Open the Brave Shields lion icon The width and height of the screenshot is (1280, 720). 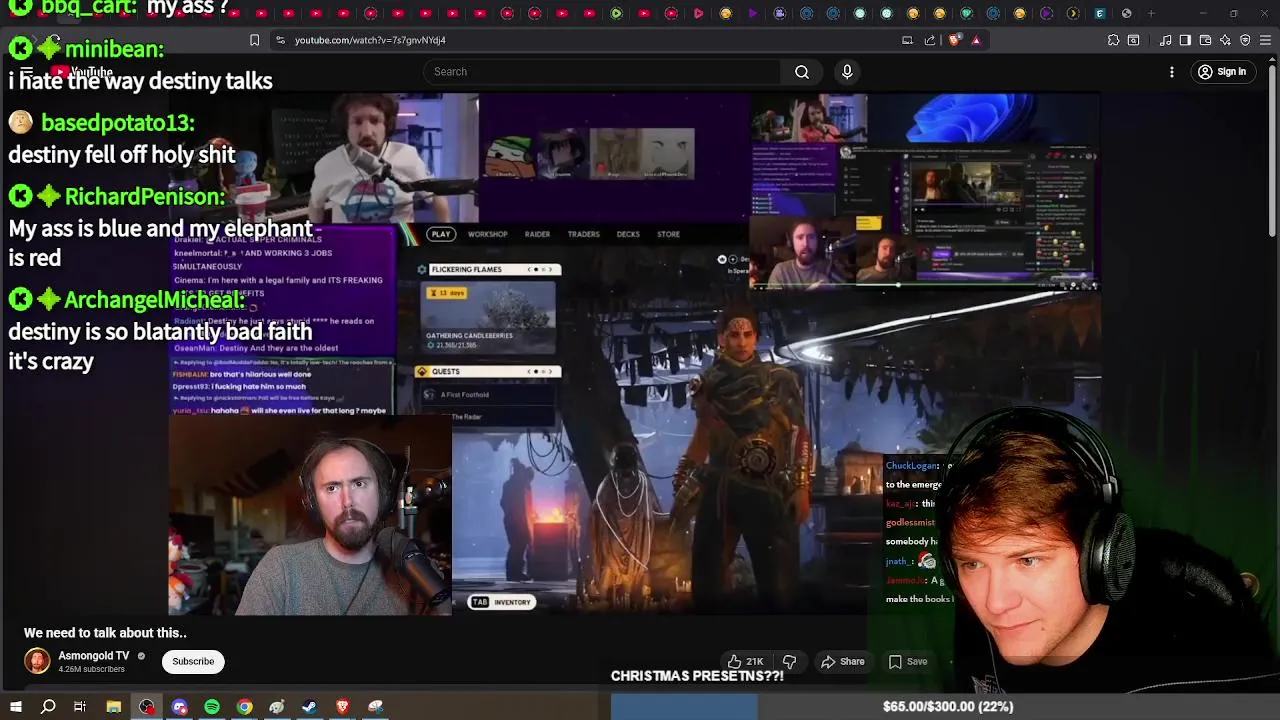(954, 40)
